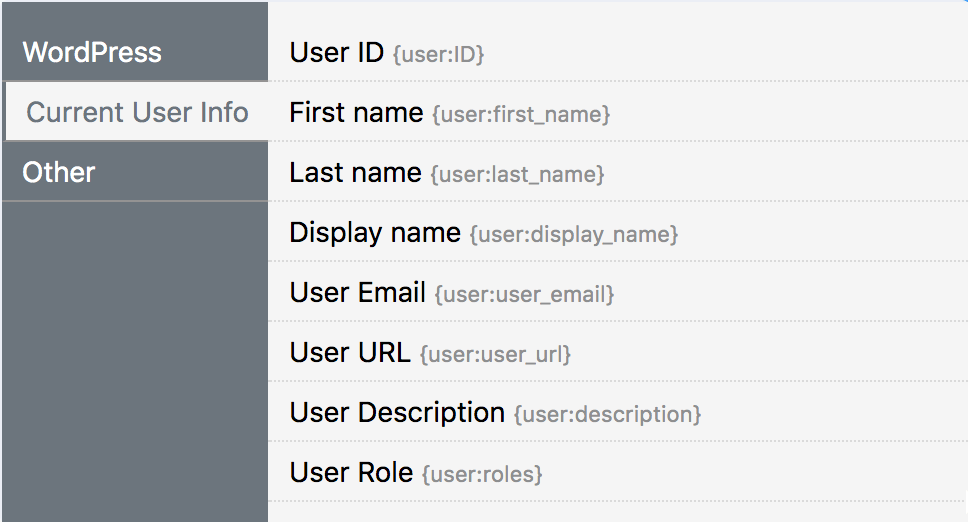Insert the User Email merge tag
Screen dimensions: 968x522
(618, 292)
